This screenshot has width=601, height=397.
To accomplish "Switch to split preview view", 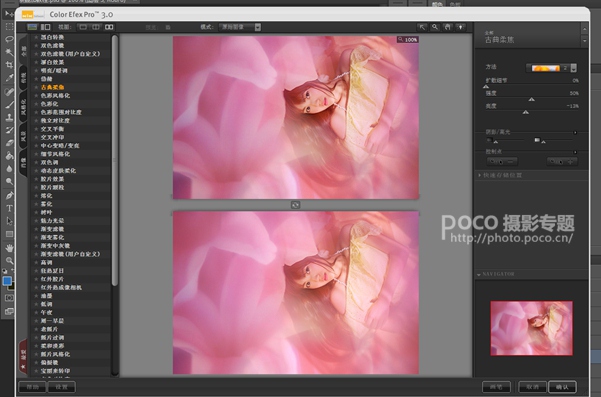I will [x=96, y=27].
